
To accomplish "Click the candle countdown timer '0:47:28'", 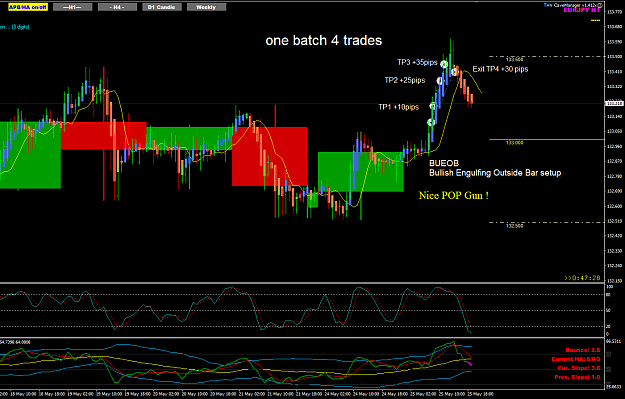I will [x=582, y=278].
